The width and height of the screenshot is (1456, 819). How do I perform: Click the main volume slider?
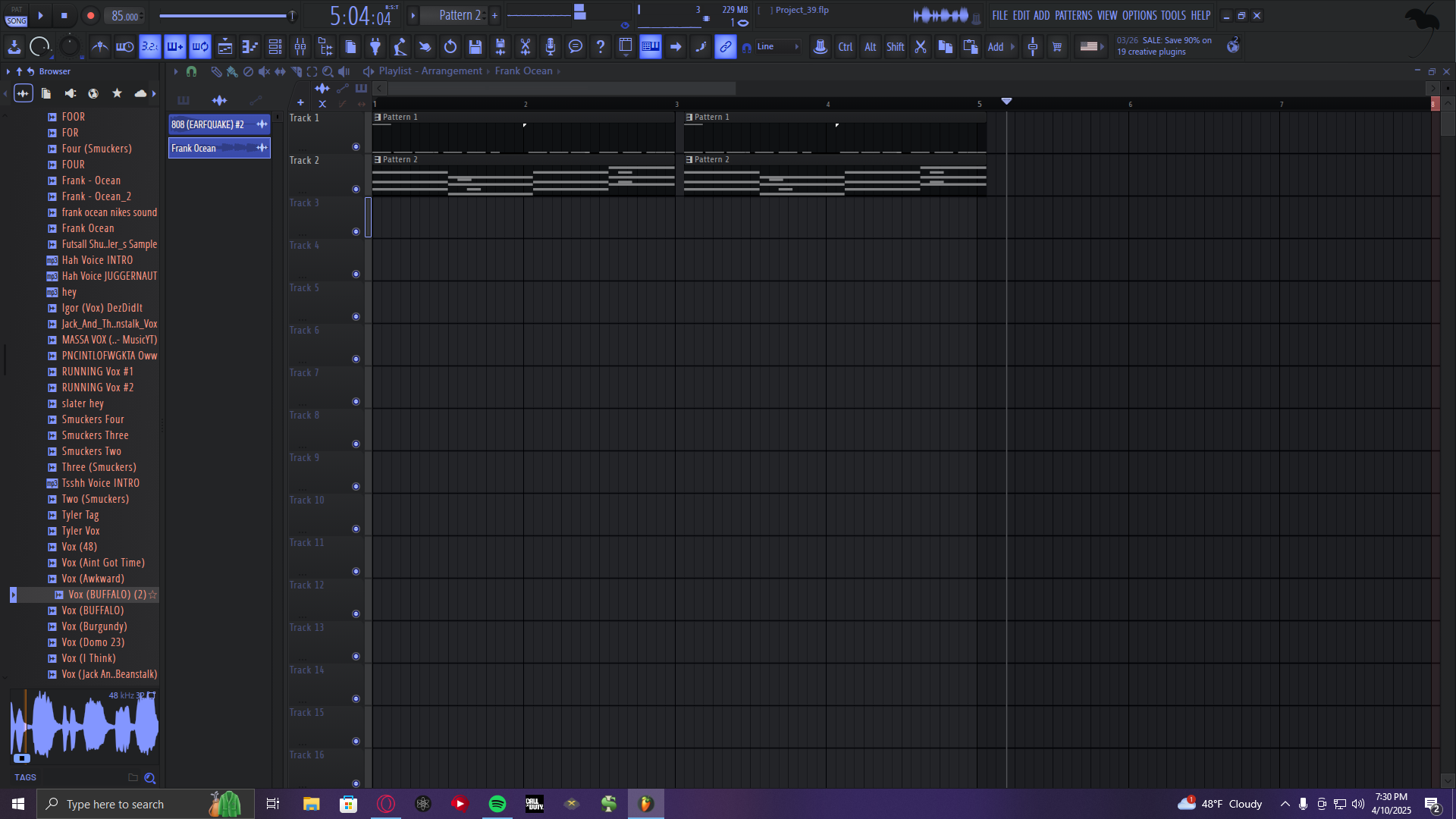click(x=224, y=16)
